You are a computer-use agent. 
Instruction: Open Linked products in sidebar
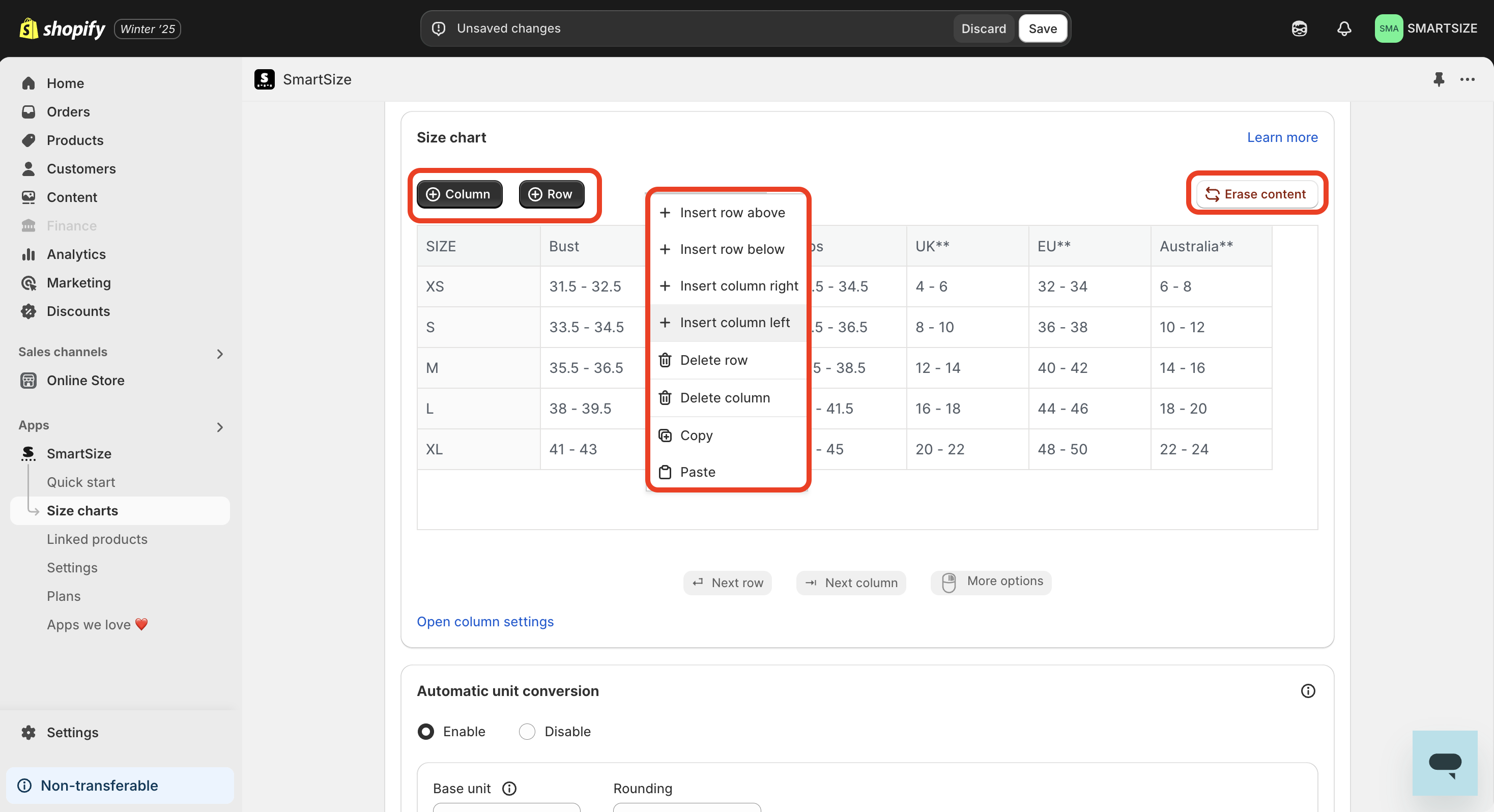[97, 539]
